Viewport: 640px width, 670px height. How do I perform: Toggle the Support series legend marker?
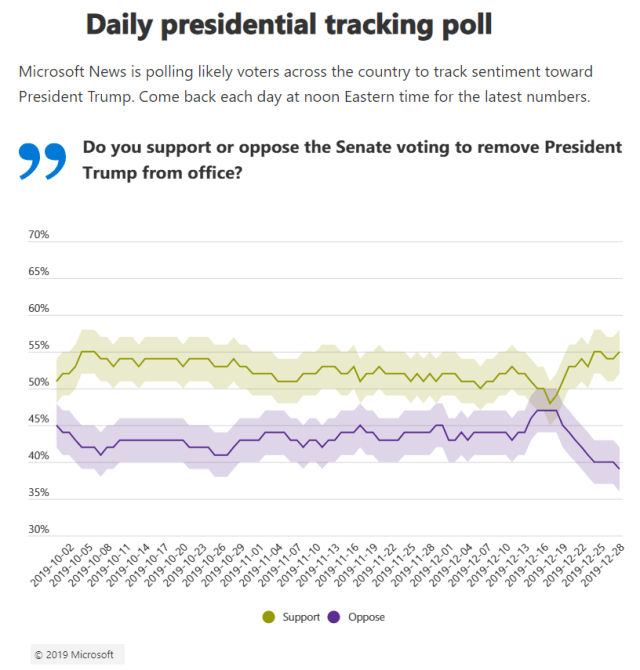coord(268,617)
